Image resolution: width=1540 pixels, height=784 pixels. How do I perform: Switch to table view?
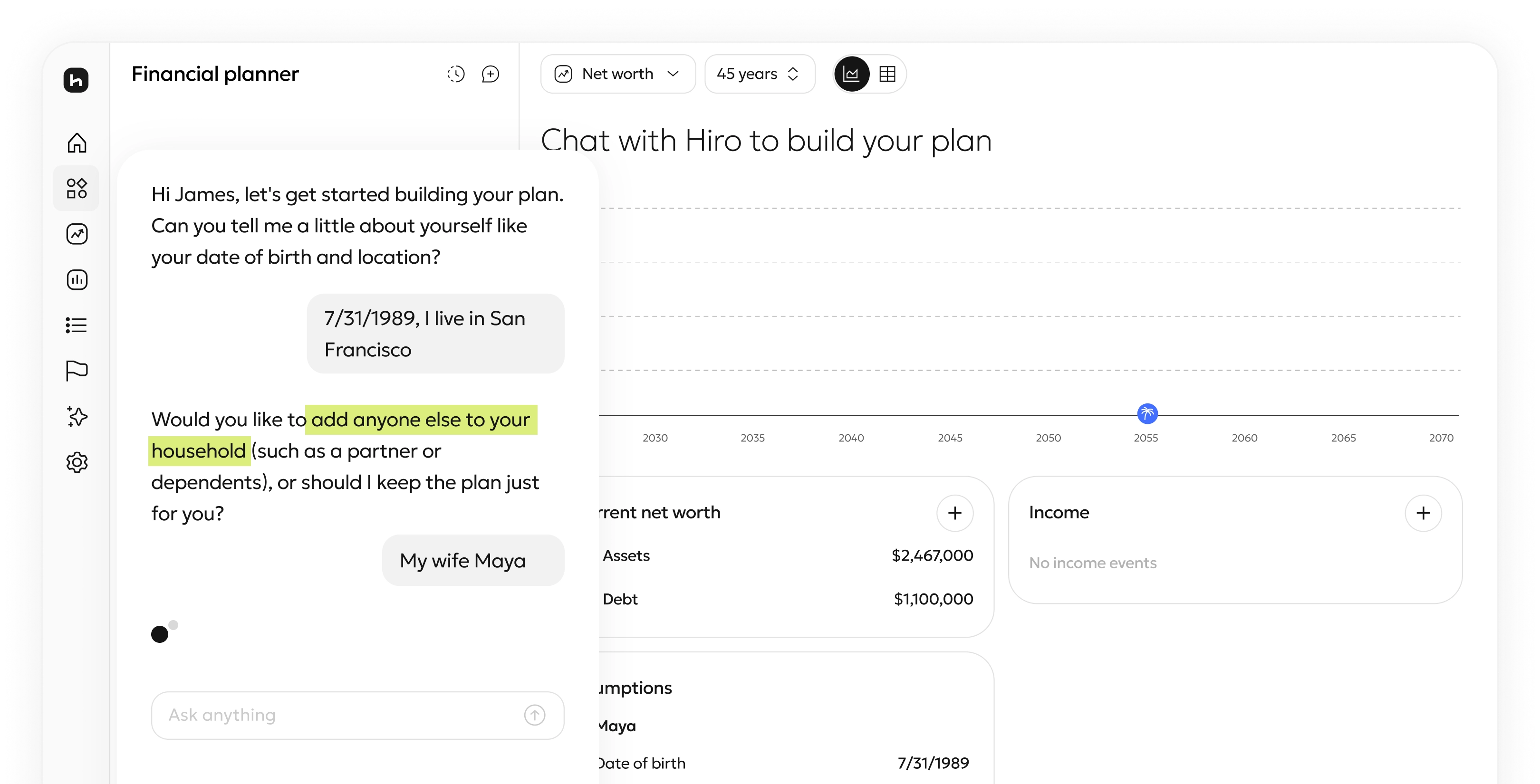[887, 74]
